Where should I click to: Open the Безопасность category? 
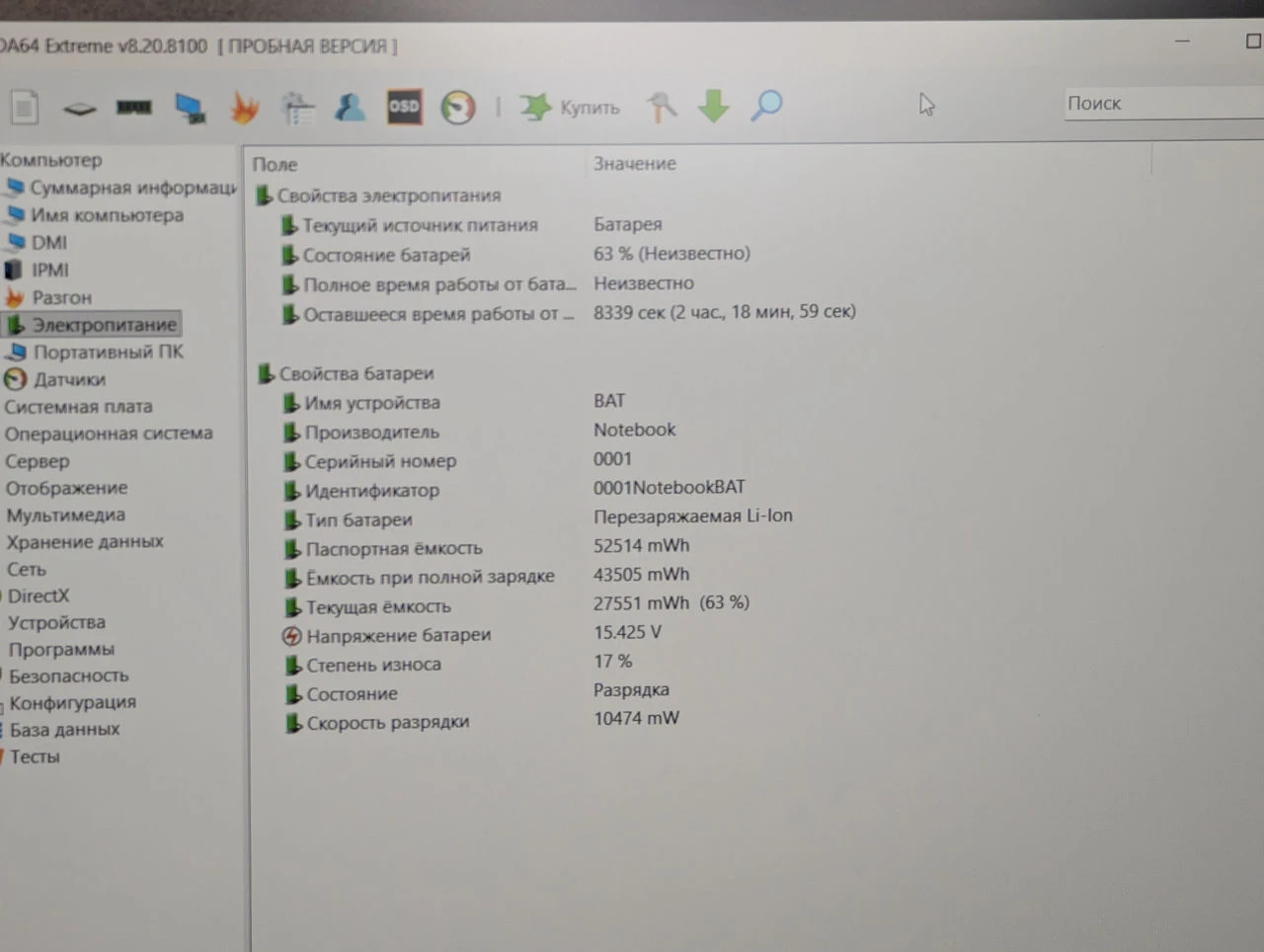click(69, 675)
